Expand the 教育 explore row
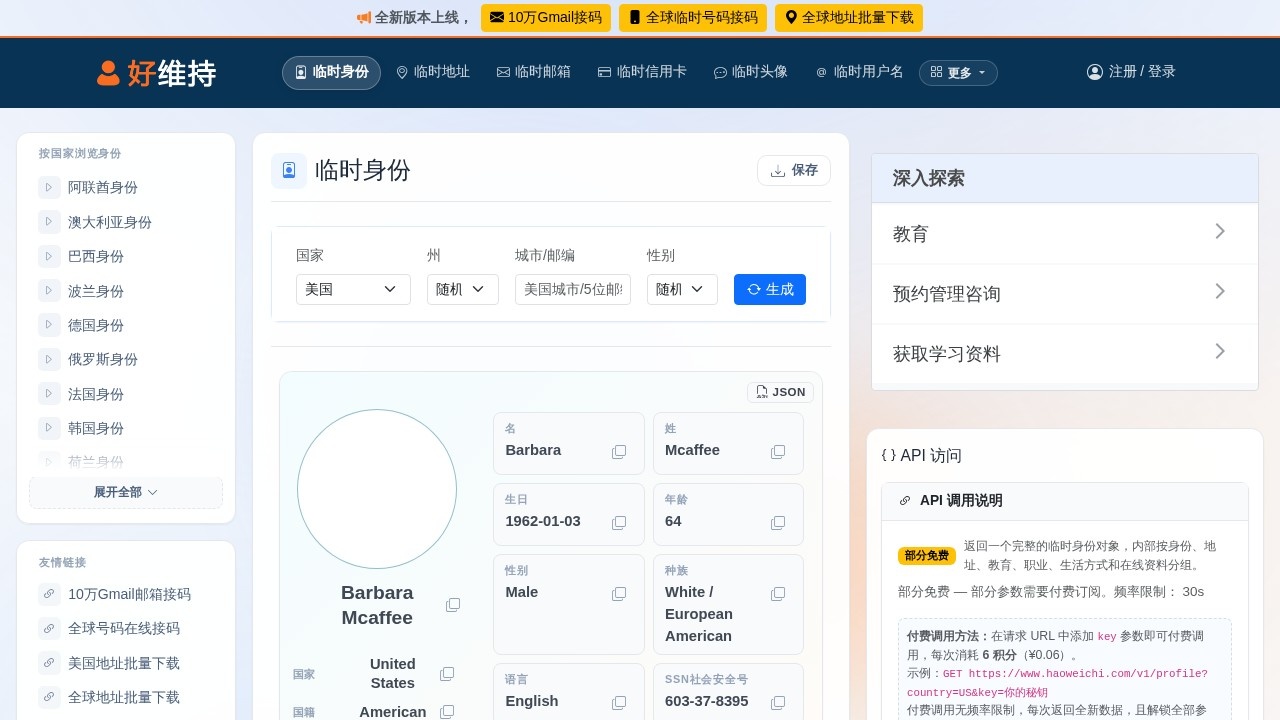1280x720 pixels. (1065, 234)
